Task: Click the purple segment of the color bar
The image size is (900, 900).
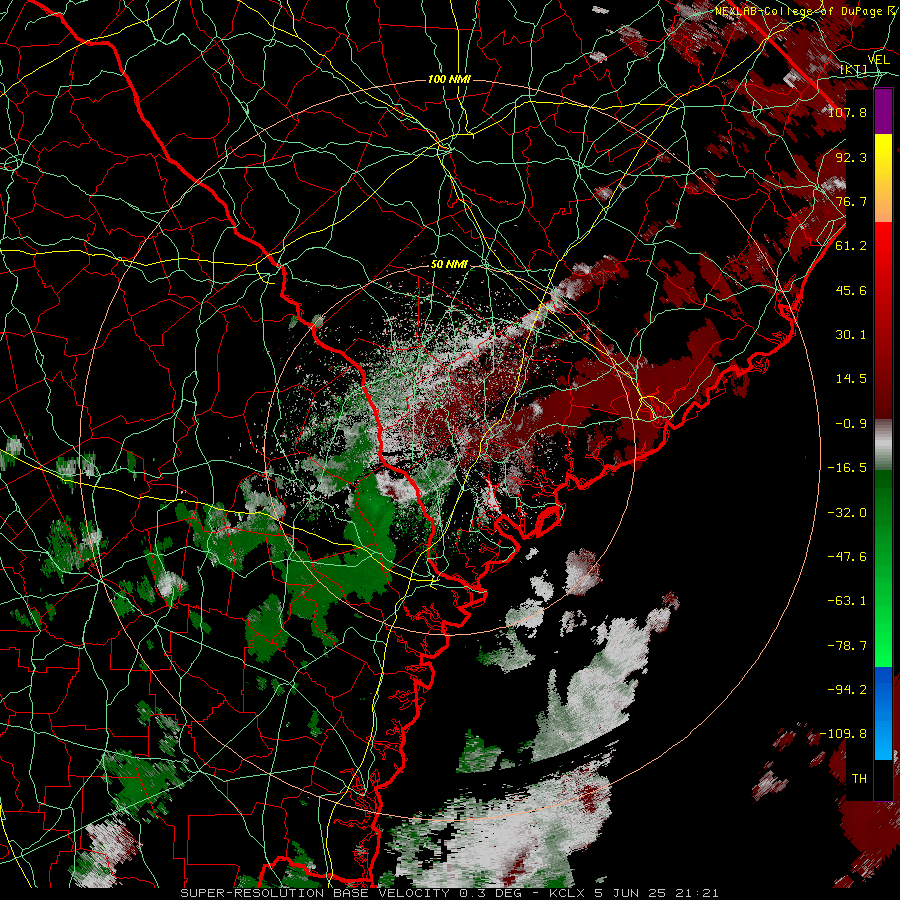Action: tap(883, 112)
